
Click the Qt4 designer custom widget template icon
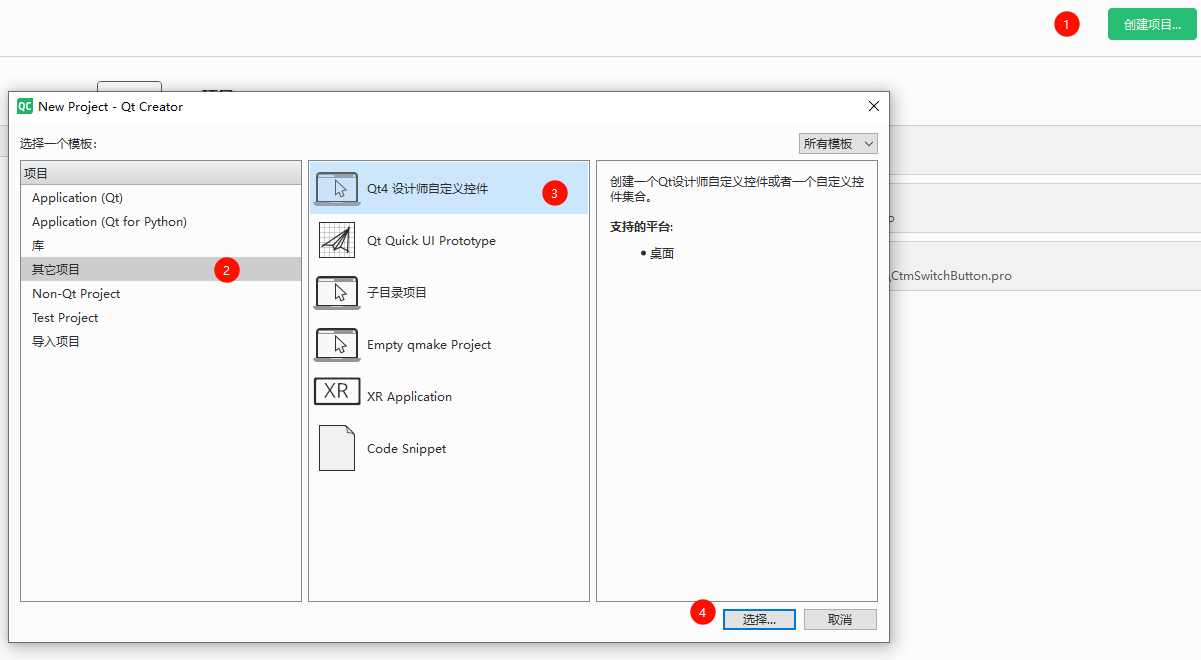(337, 188)
